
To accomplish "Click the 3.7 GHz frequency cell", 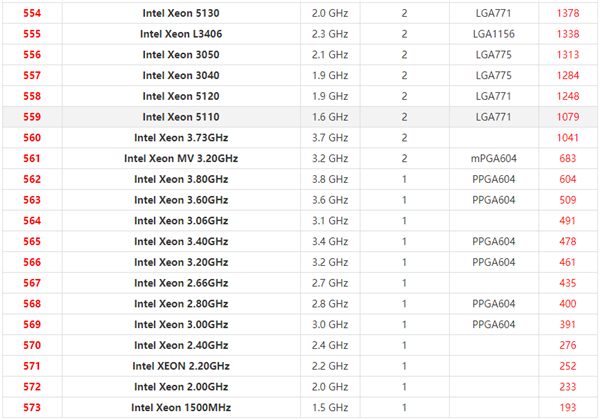I will tap(330, 138).
